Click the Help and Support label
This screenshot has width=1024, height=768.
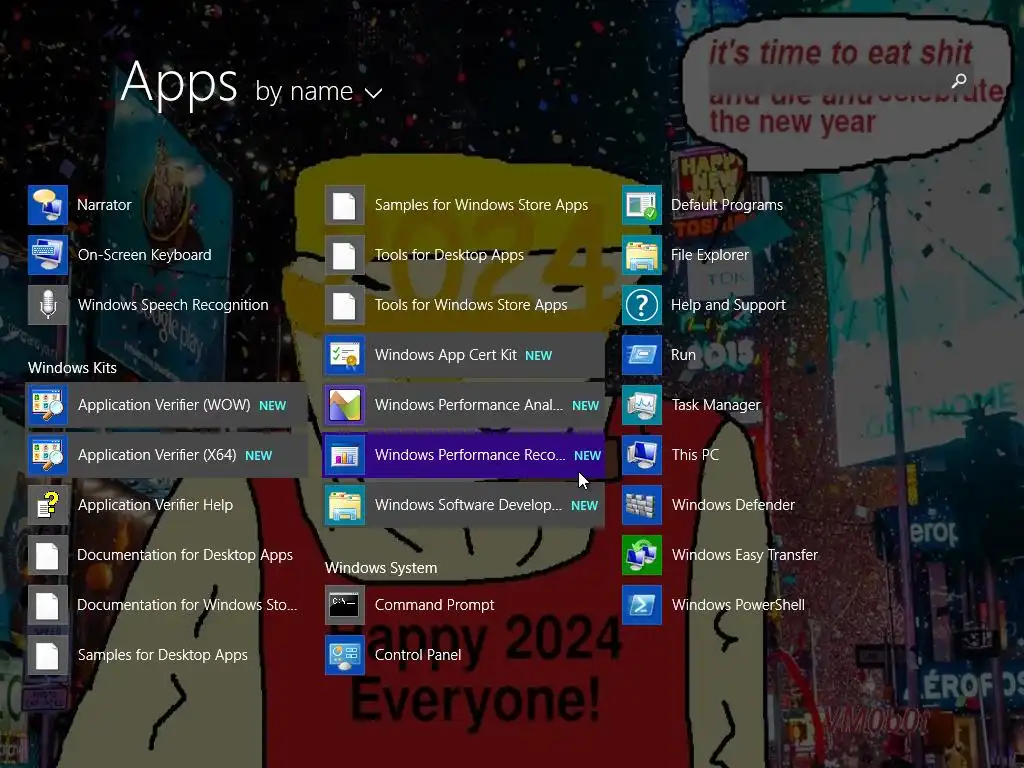[728, 305]
